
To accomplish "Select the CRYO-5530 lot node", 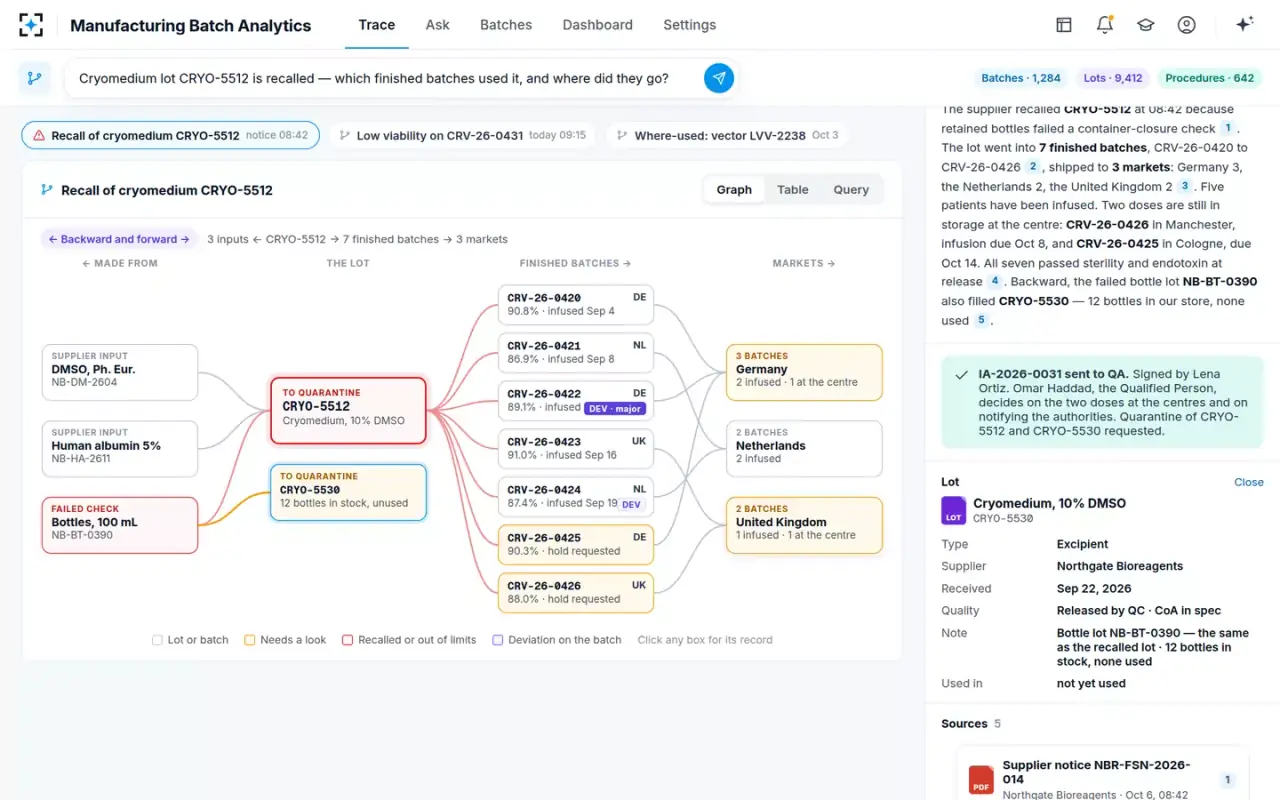I will coord(348,492).
